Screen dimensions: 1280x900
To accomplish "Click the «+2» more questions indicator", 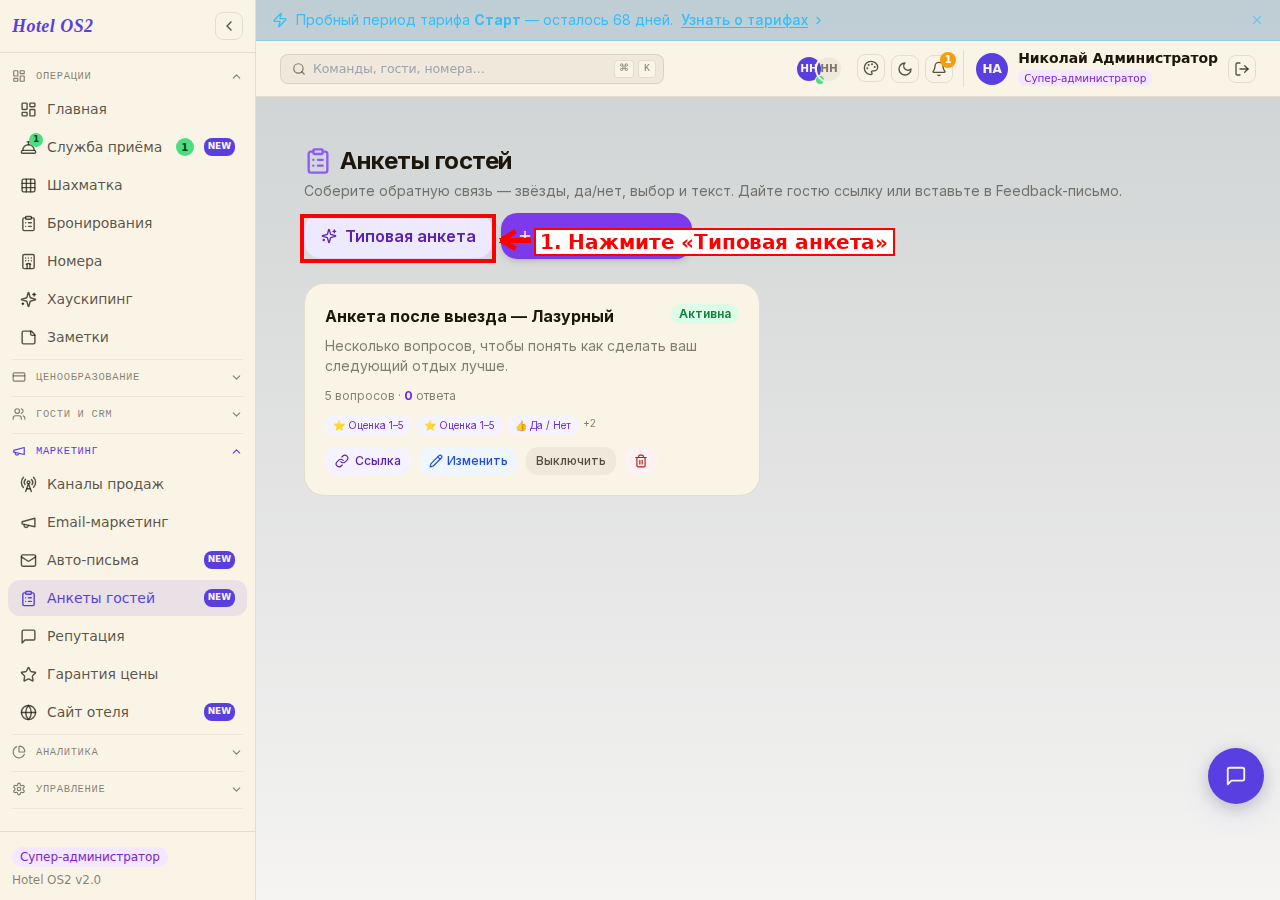I will pyautogui.click(x=589, y=424).
